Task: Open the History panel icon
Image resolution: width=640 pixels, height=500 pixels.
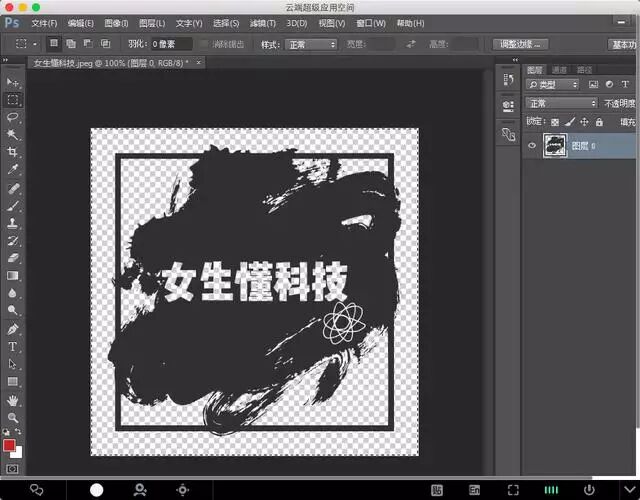Action: (508, 80)
